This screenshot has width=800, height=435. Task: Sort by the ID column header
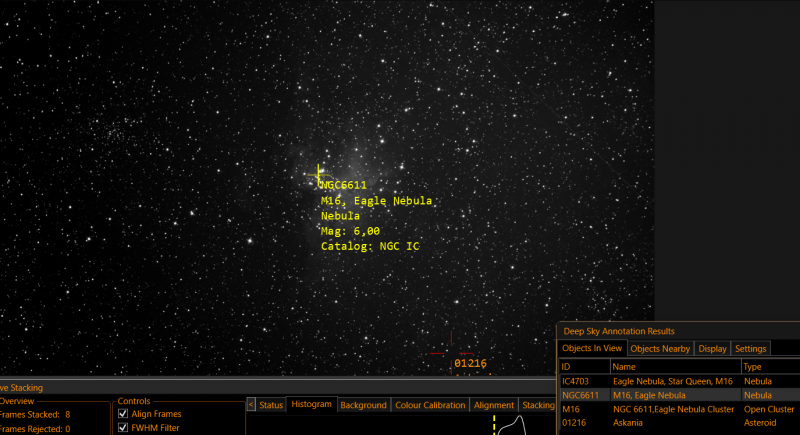[585, 367]
